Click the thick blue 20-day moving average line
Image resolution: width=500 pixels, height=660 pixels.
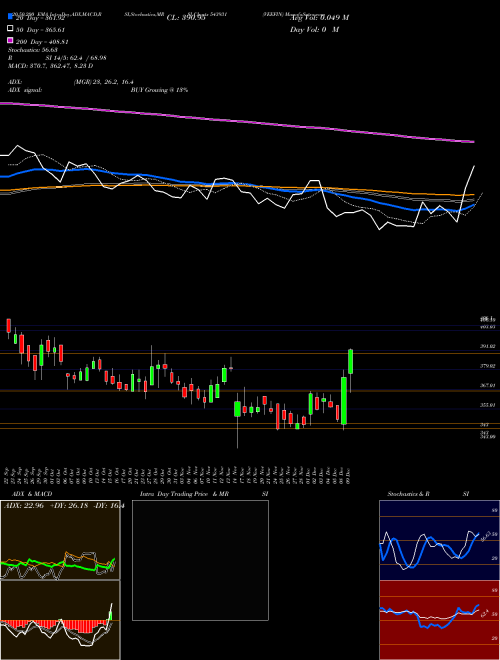237,184
